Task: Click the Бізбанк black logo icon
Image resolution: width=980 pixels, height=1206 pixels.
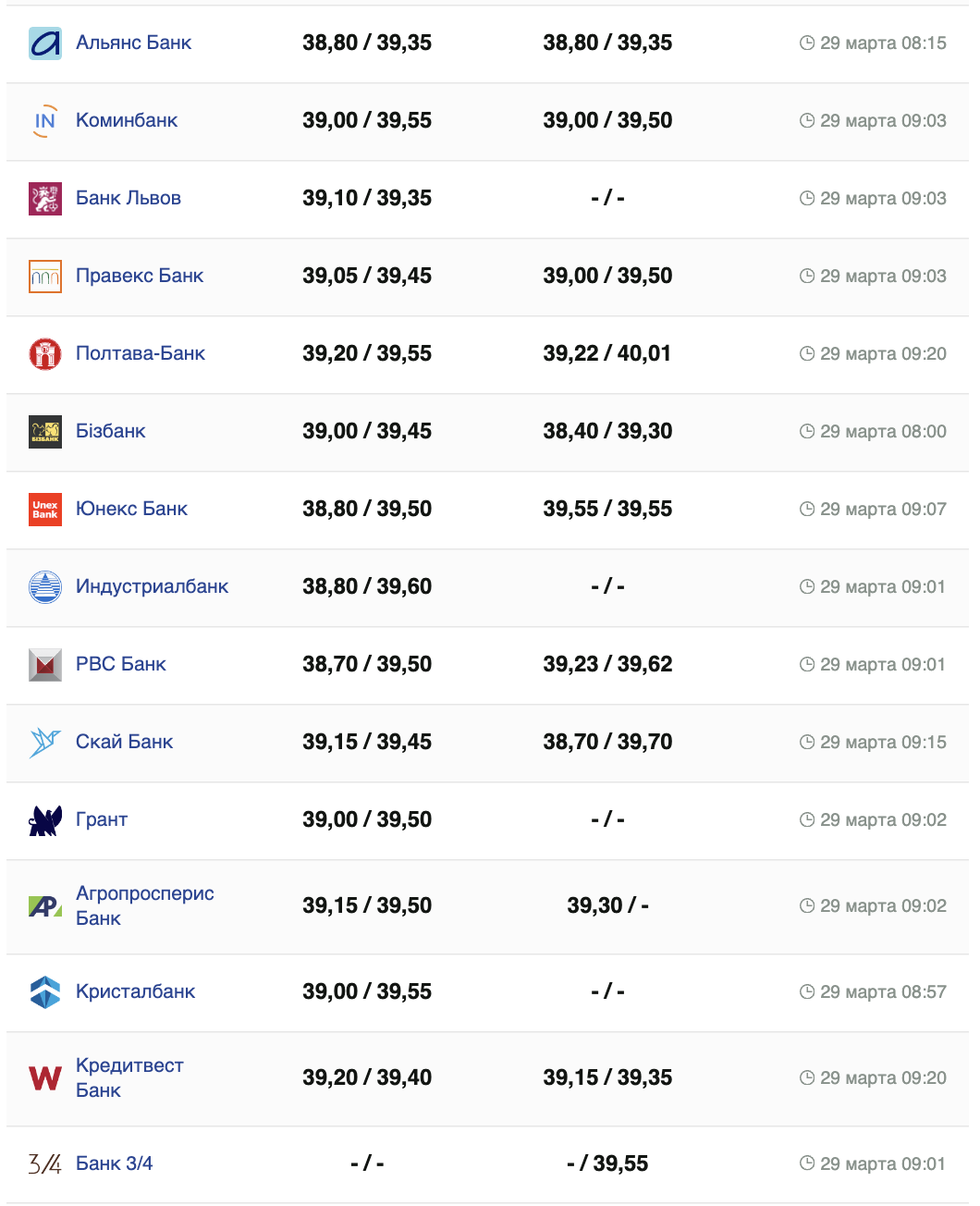Action: pos(45,432)
